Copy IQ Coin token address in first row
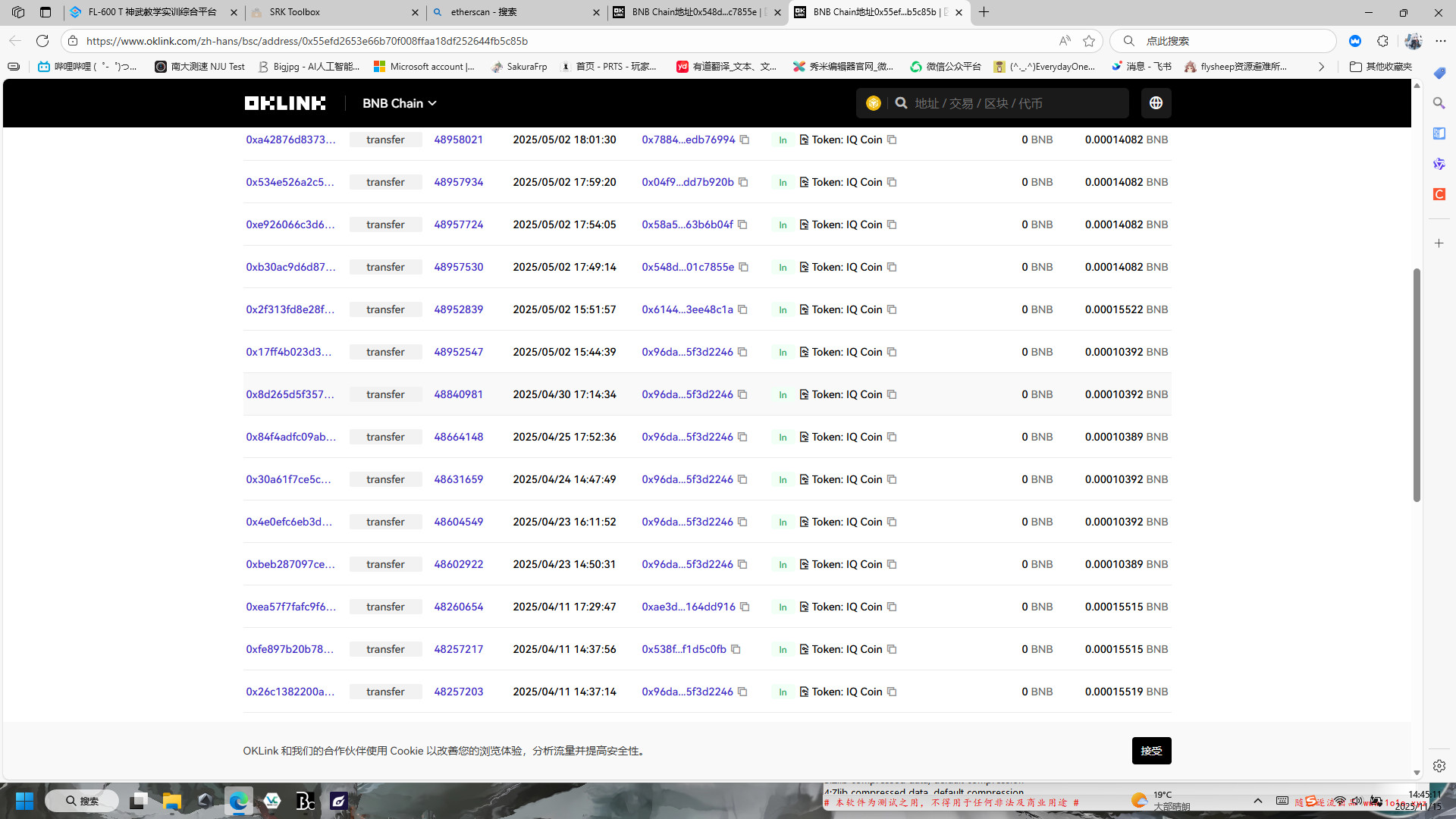This screenshot has height=819, width=1456. point(892,140)
